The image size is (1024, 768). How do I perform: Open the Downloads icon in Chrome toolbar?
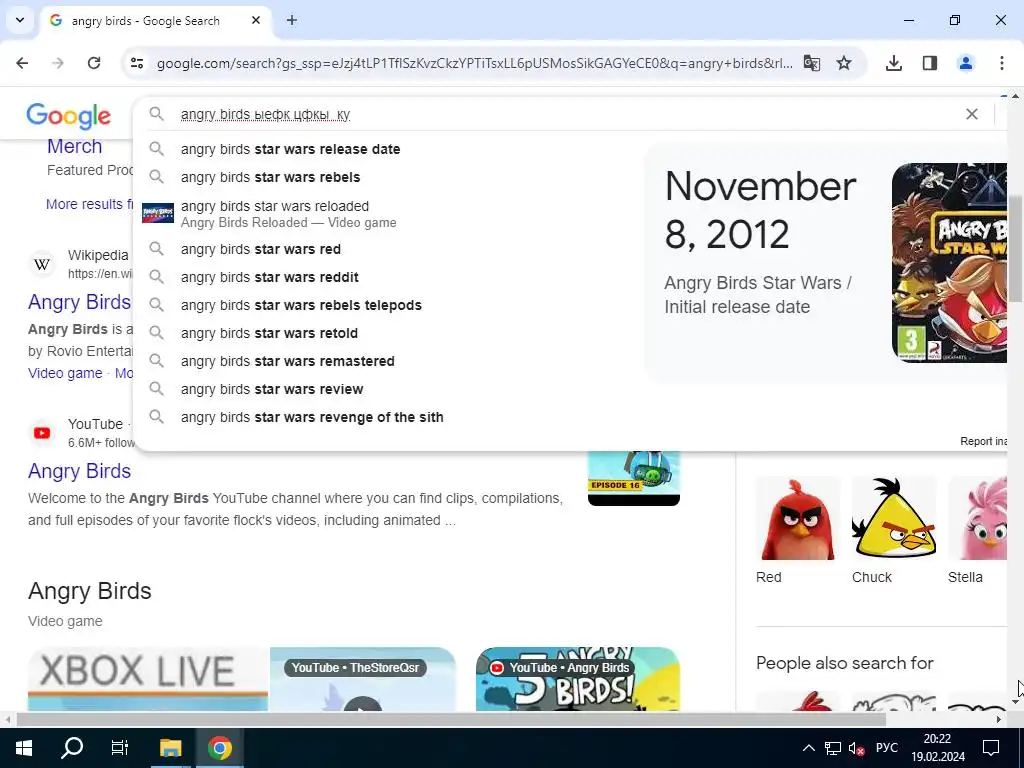(894, 63)
